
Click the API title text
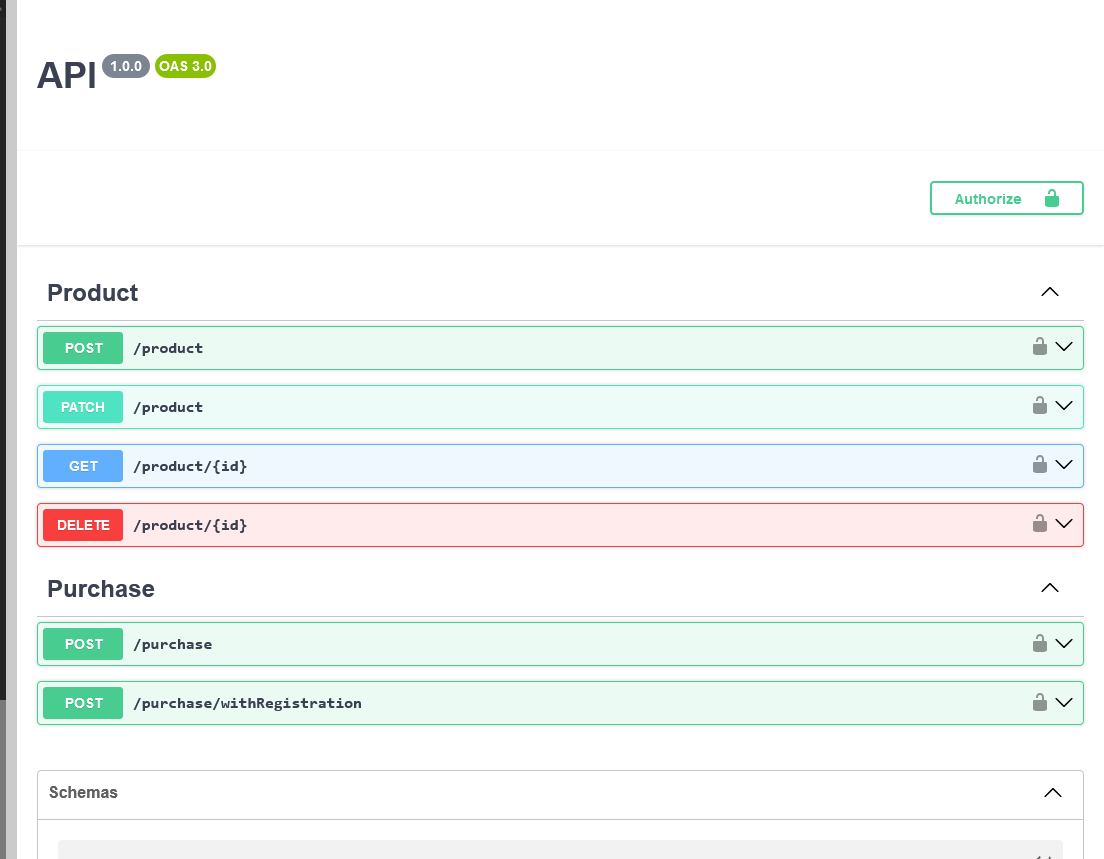point(66,75)
